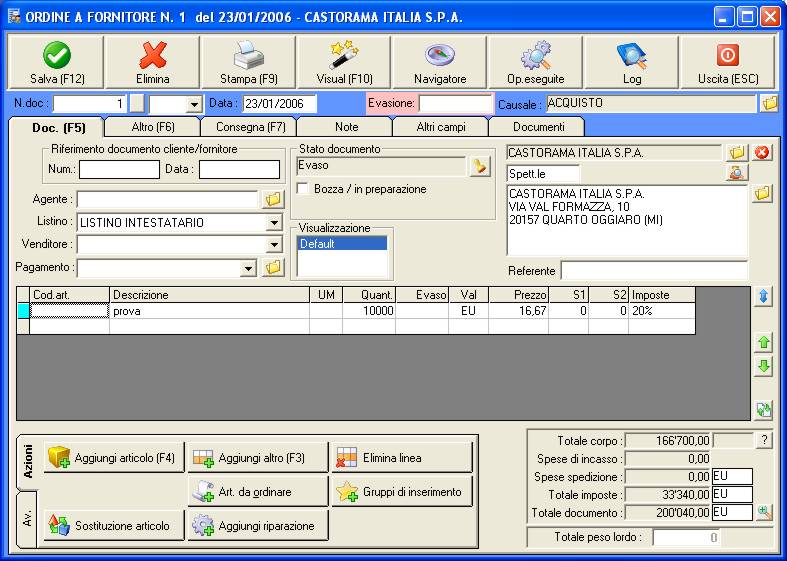This screenshot has width=787, height=561.
Task: Expand the Pagamento dropdown
Action: click(x=248, y=268)
